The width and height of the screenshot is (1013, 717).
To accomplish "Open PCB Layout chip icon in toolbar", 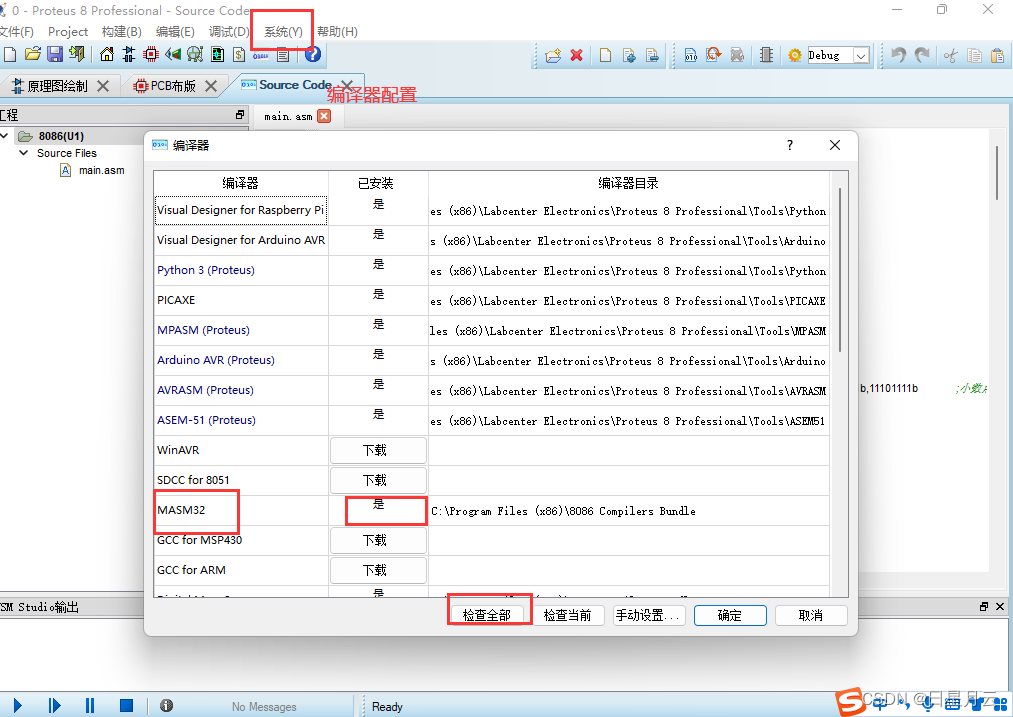I will pyautogui.click(x=151, y=55).
